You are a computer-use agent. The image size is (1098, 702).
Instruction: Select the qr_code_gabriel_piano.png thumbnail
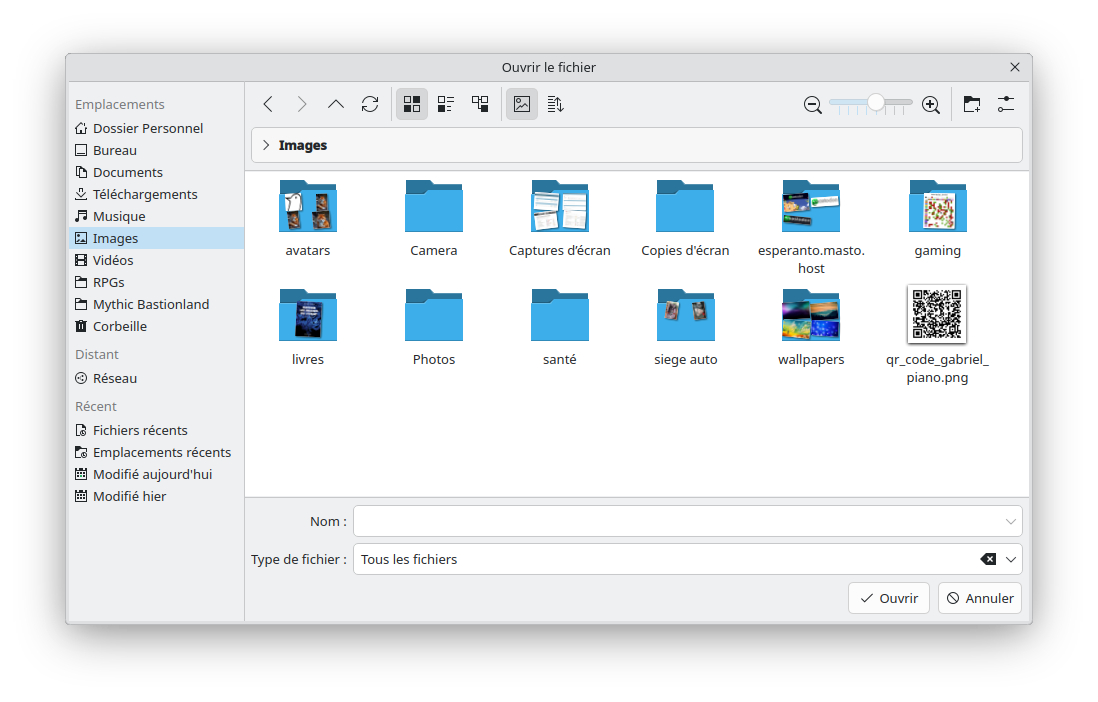(937, 314)
